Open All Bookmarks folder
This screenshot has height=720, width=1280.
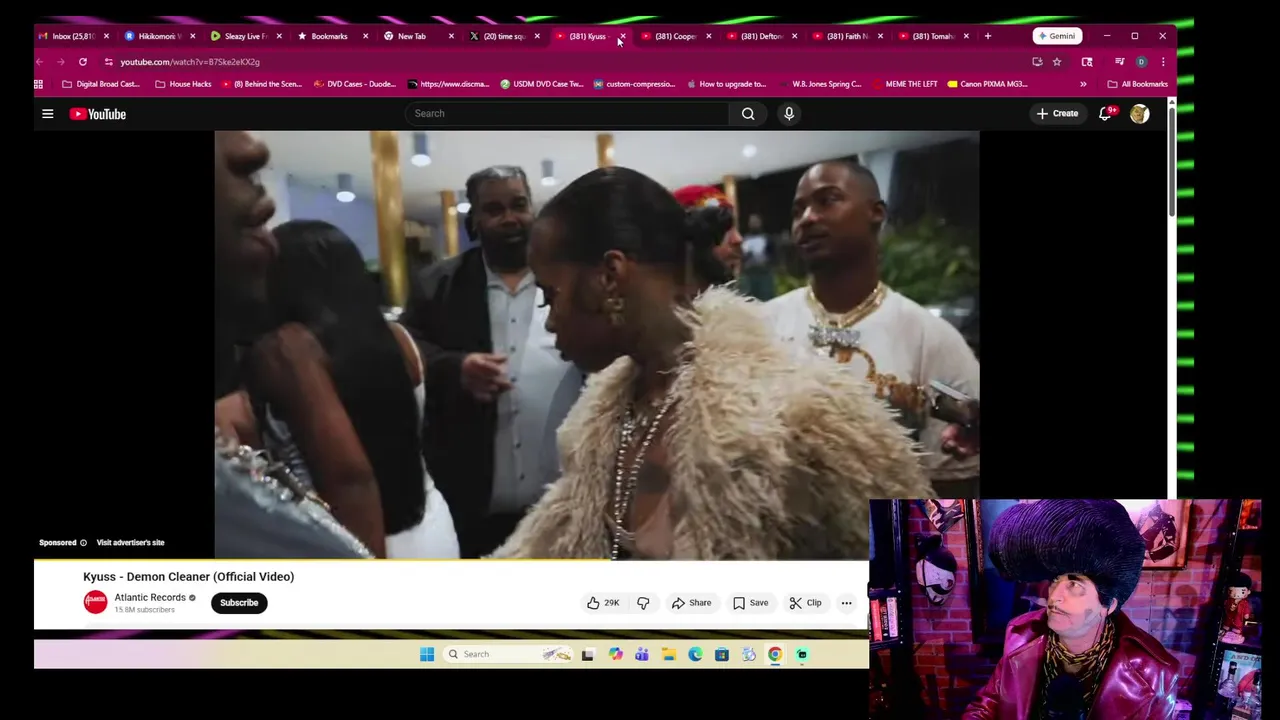(x=1137, y=84)
